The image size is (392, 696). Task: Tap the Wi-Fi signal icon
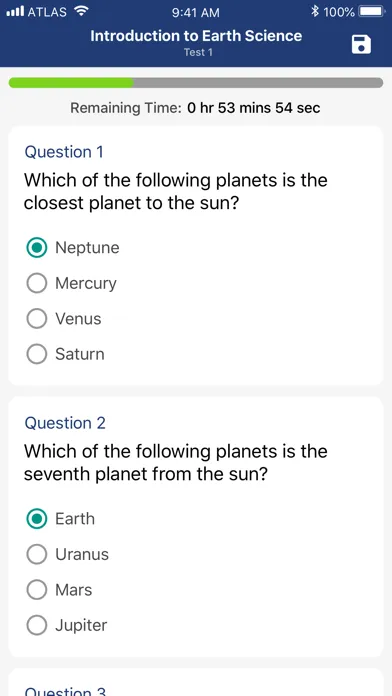(x=81, y=11)
